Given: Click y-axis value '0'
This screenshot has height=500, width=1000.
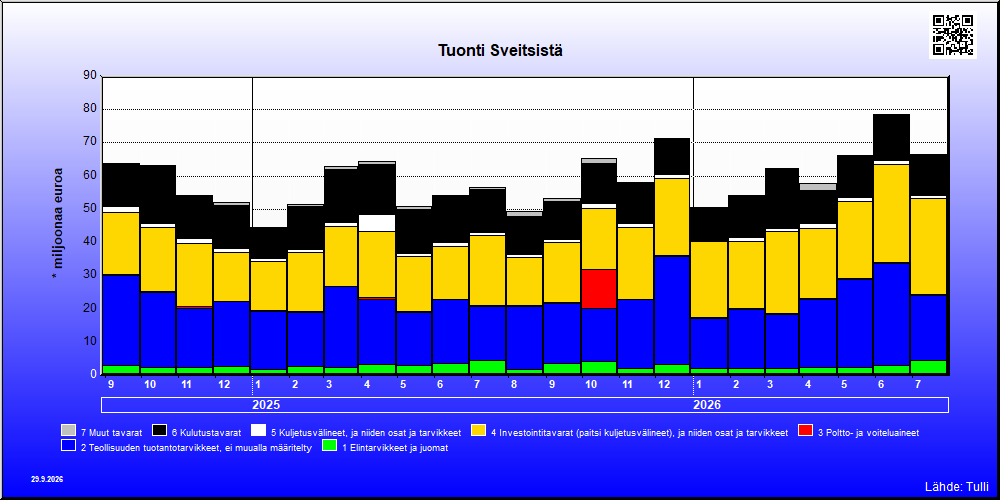Looking at the screenshot, I should [x=93, y=374].
